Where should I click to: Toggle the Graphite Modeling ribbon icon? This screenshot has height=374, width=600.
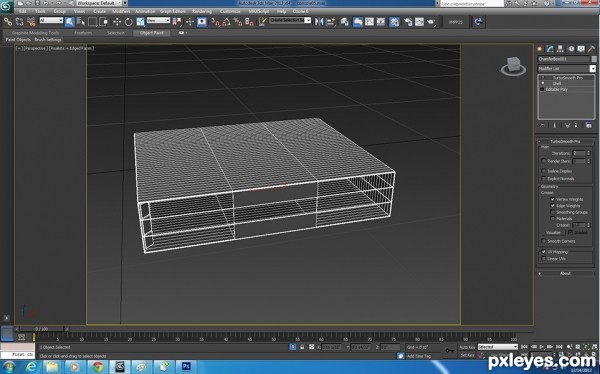[x=358, y=22]
